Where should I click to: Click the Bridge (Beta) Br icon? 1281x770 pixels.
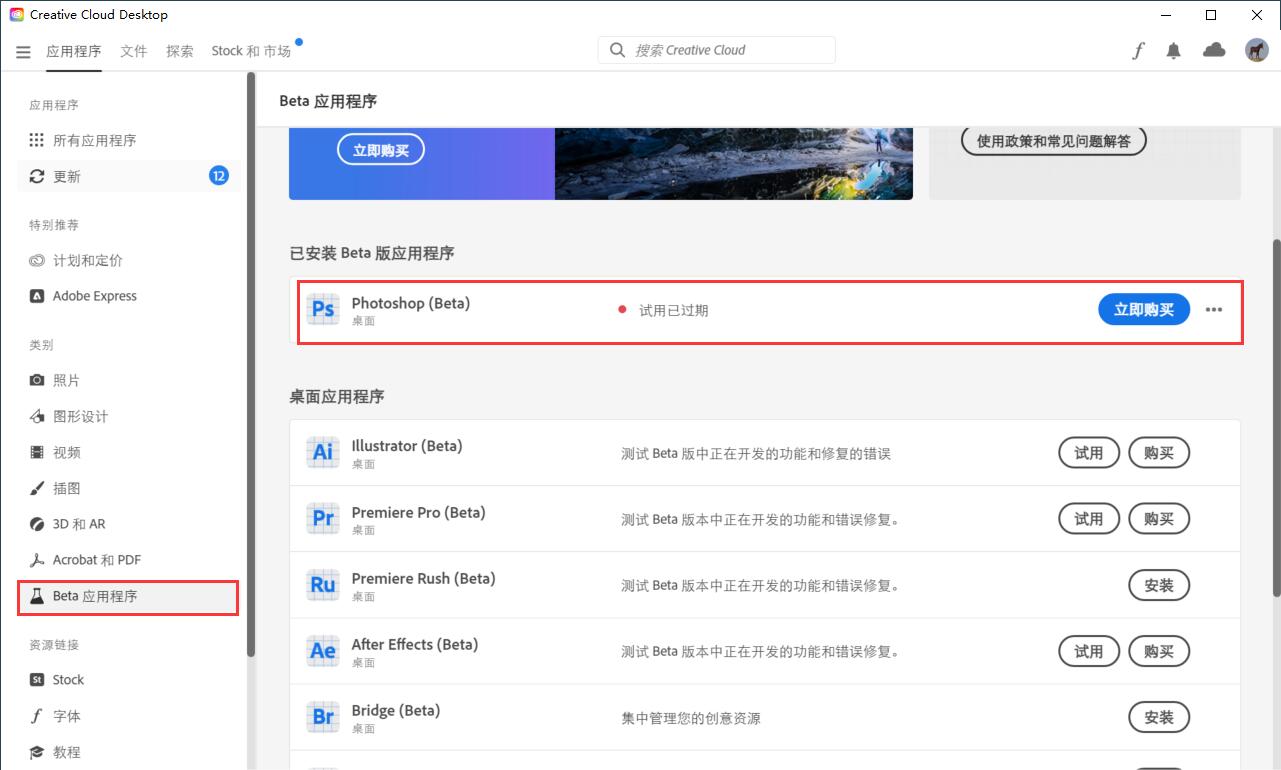click(x=323, y=717)
